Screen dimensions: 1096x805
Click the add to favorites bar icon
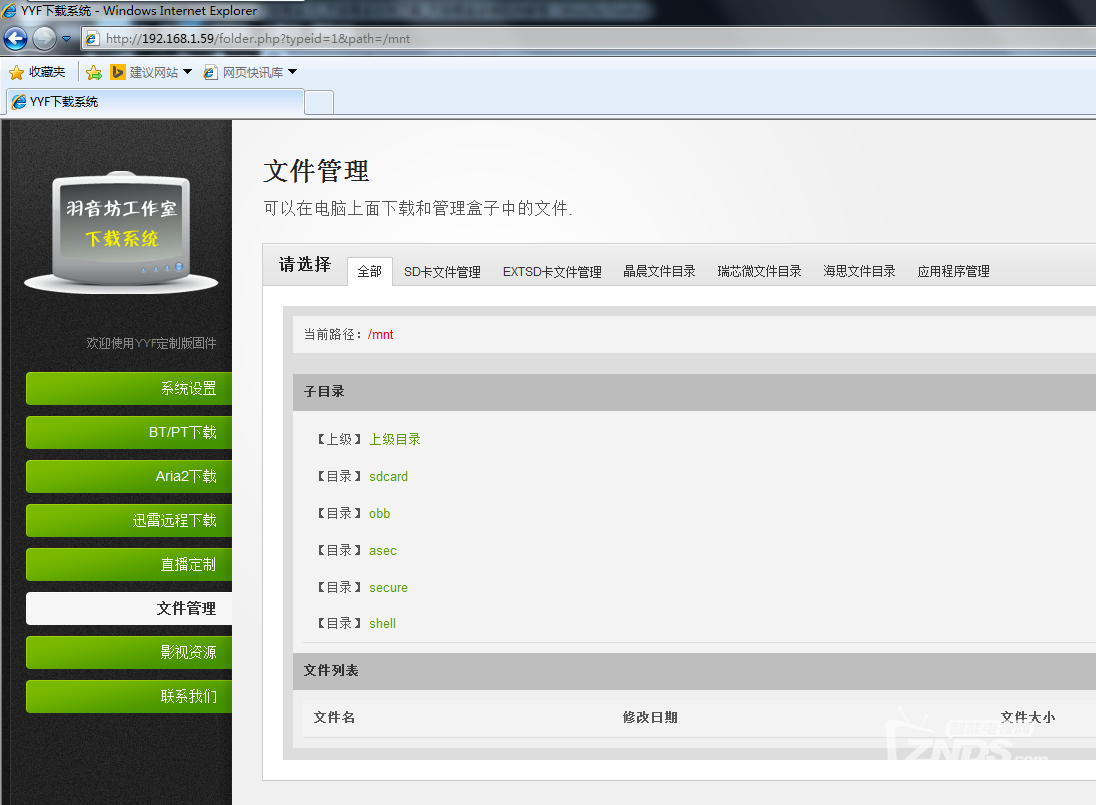[x=94, y=72]
